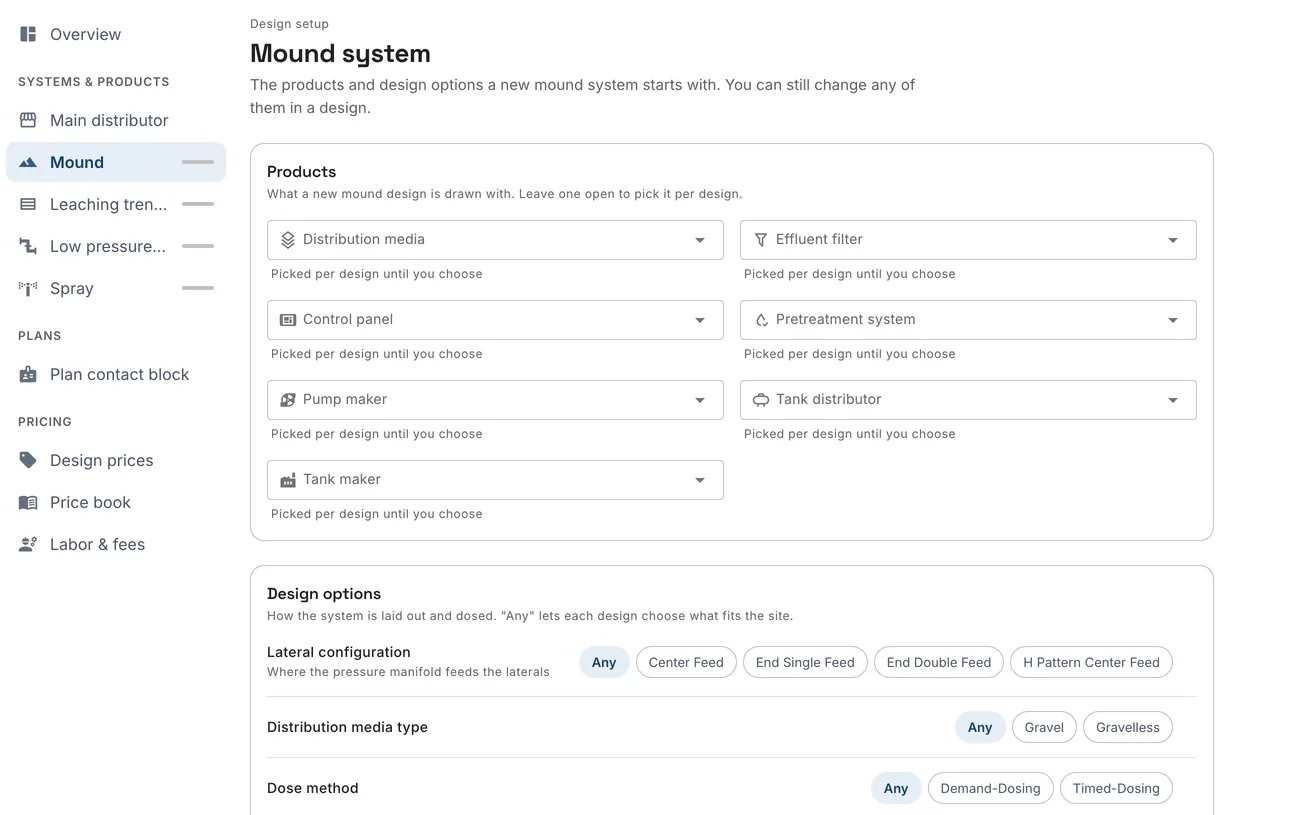The width and height of the screenshot is (1310, 815).
Task: Click the Tank maker factory icon
Action: 288,480
